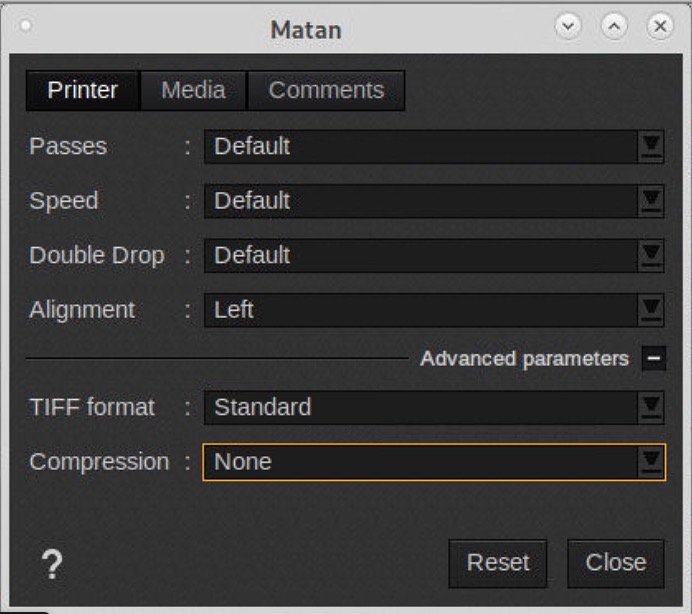Click the Matan title bar text
This screenshot has width=692, height=614.
point(306,29)
